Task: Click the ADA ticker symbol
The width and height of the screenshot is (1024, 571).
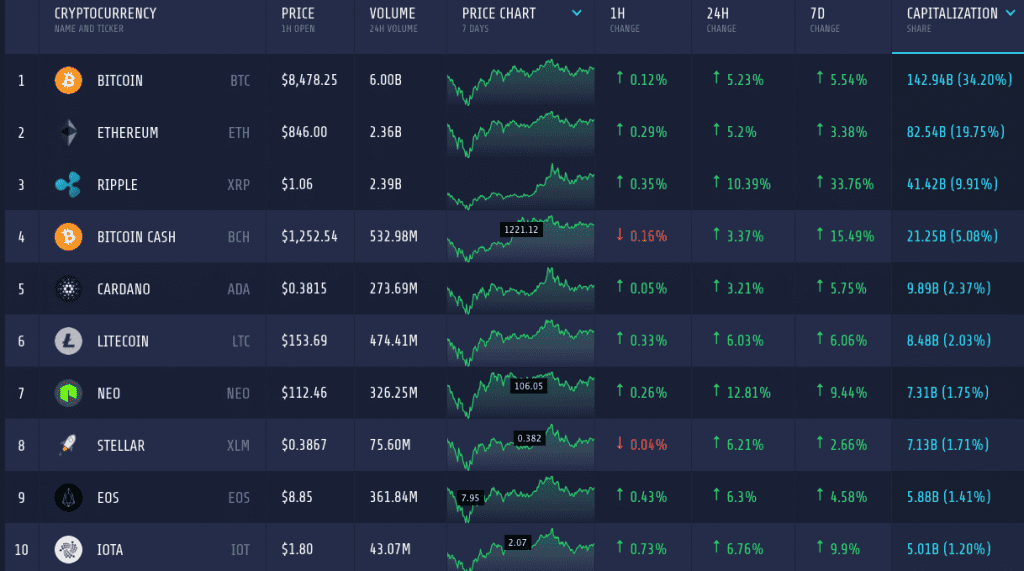Action: [238, 289]
